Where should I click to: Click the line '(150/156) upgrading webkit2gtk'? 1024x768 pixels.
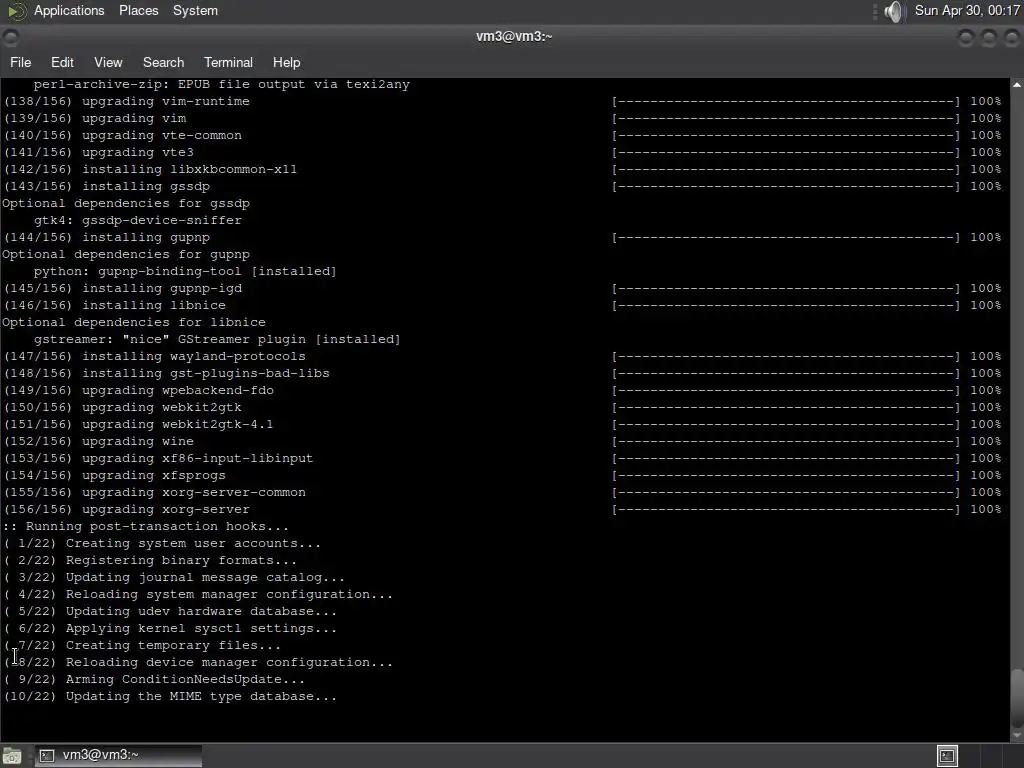[123, 407]
